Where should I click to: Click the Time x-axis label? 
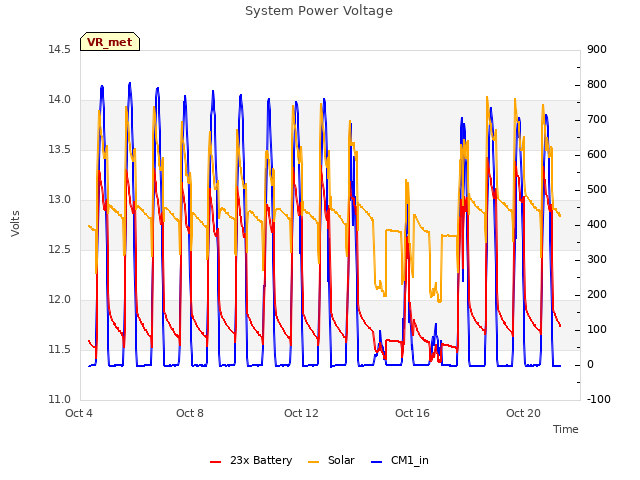(x=566, y=429)
